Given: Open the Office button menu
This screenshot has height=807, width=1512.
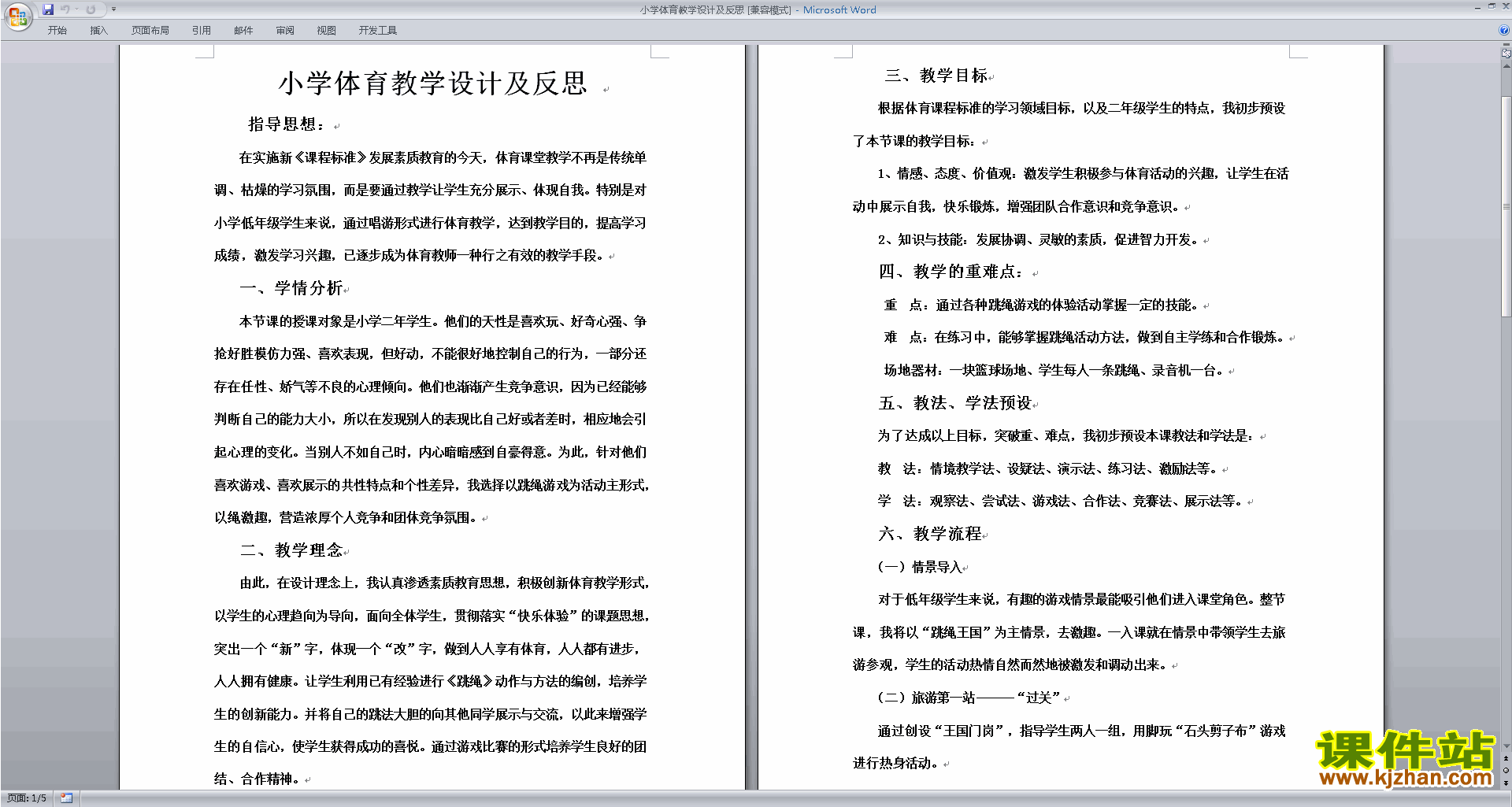Looking at the screenshot, I should point(17,17).
